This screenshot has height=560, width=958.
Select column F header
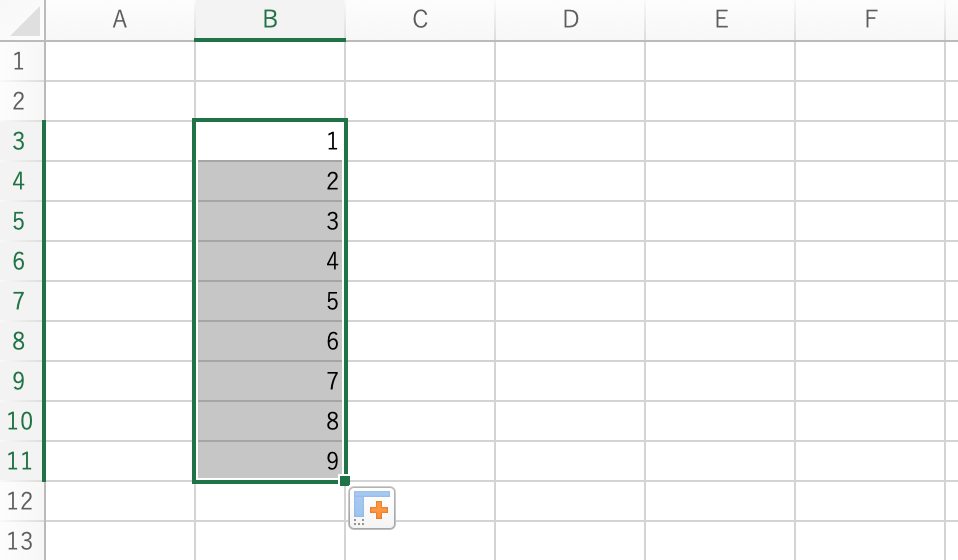(870, 19)
